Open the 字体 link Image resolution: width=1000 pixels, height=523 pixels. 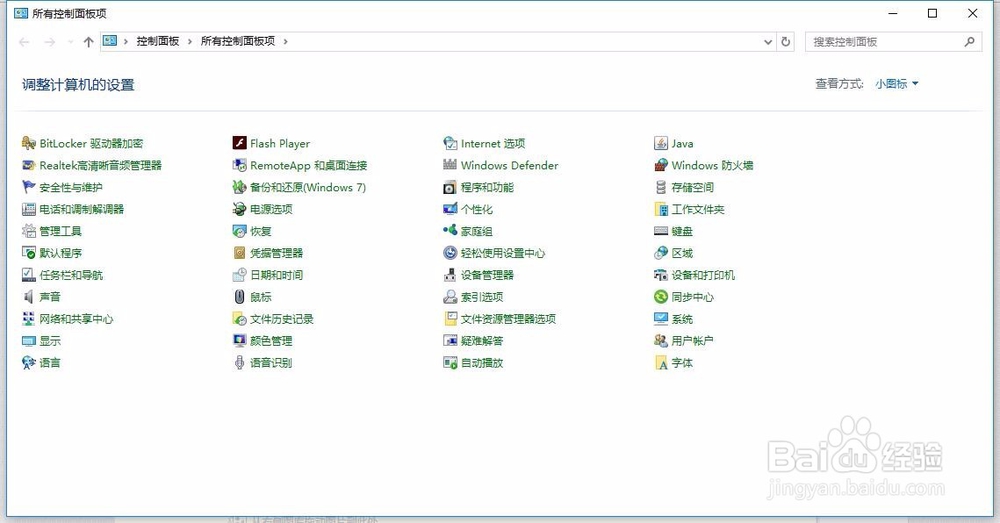pyautogui.click(x=682, y=362)
